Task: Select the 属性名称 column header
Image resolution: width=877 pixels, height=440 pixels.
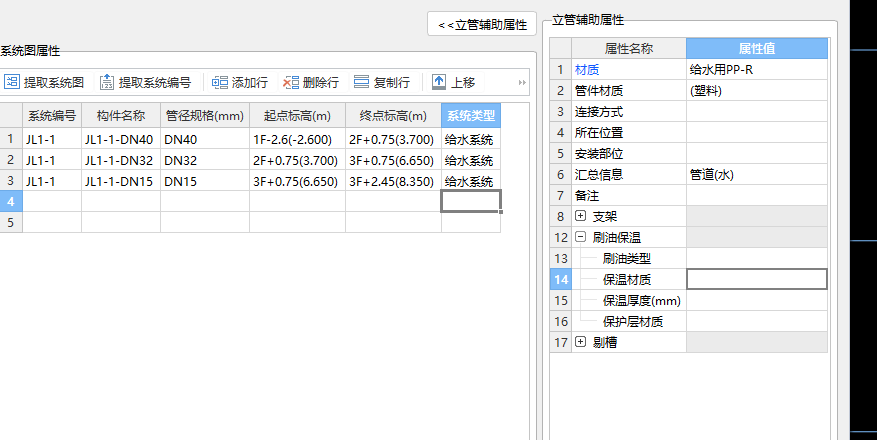Action: pos(629,49)
